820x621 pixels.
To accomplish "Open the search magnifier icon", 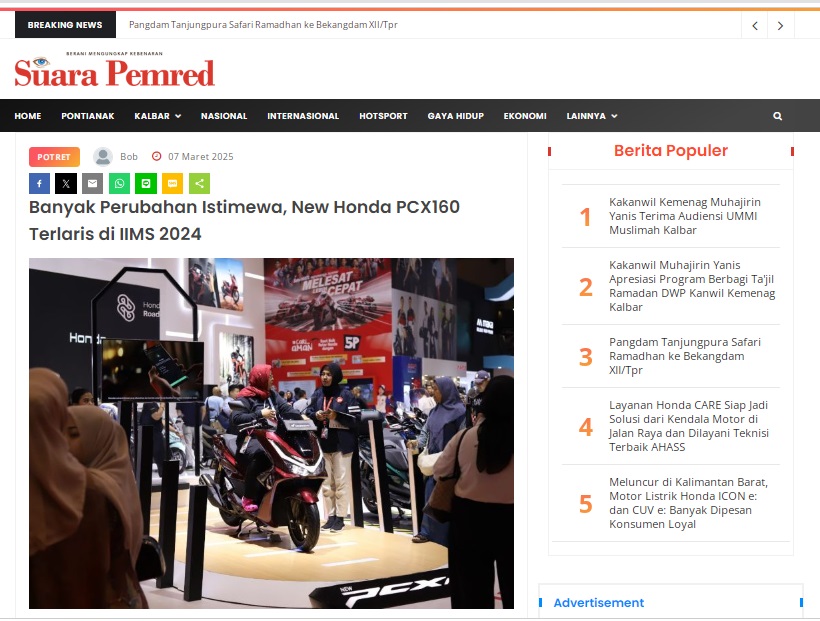I will (x=778, y=116).
